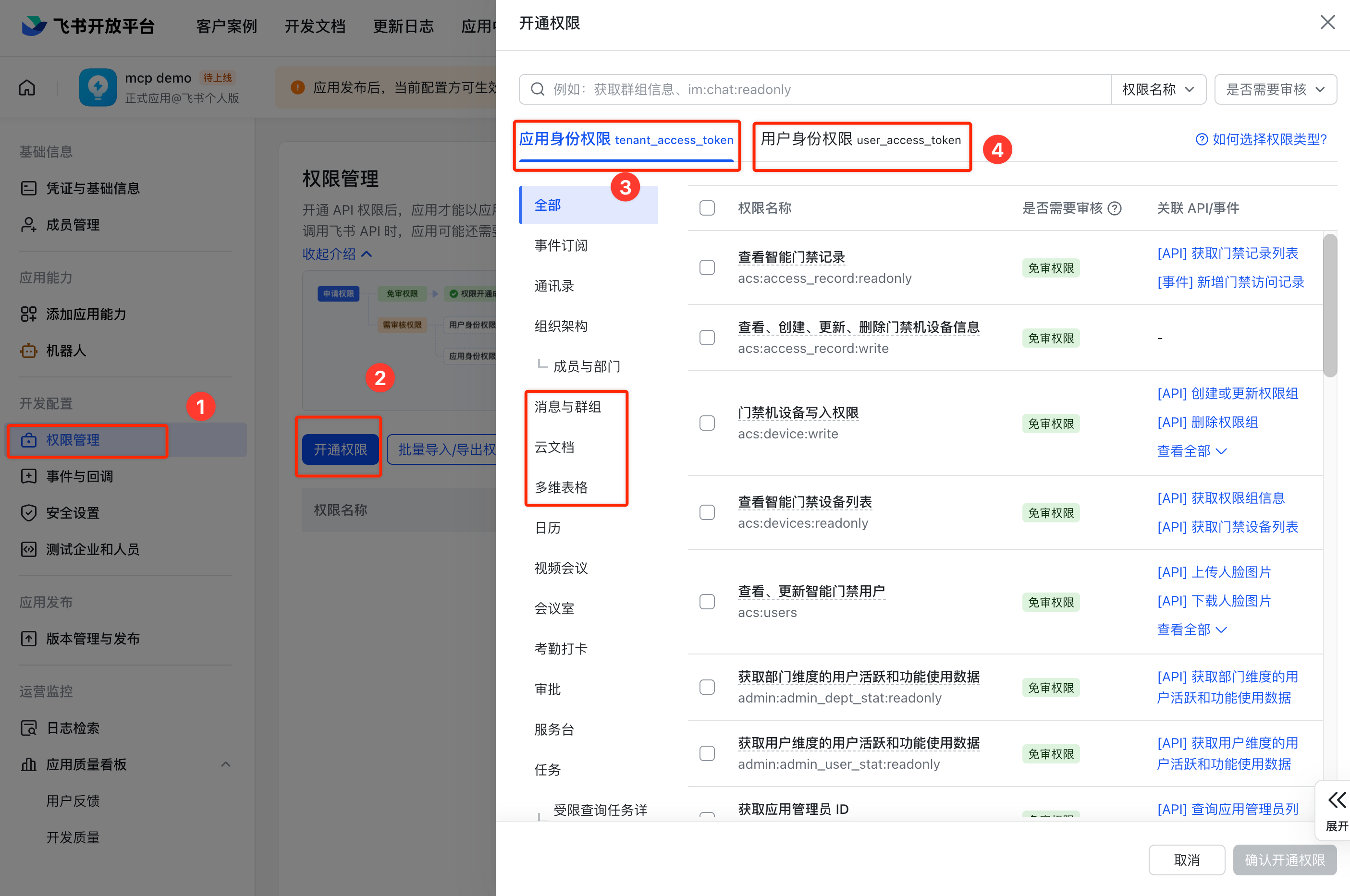This screenshot has height=896, width=1350.
Task: Switch to 用户身份权限 user_access_token tab
Action: pos(860,140)
